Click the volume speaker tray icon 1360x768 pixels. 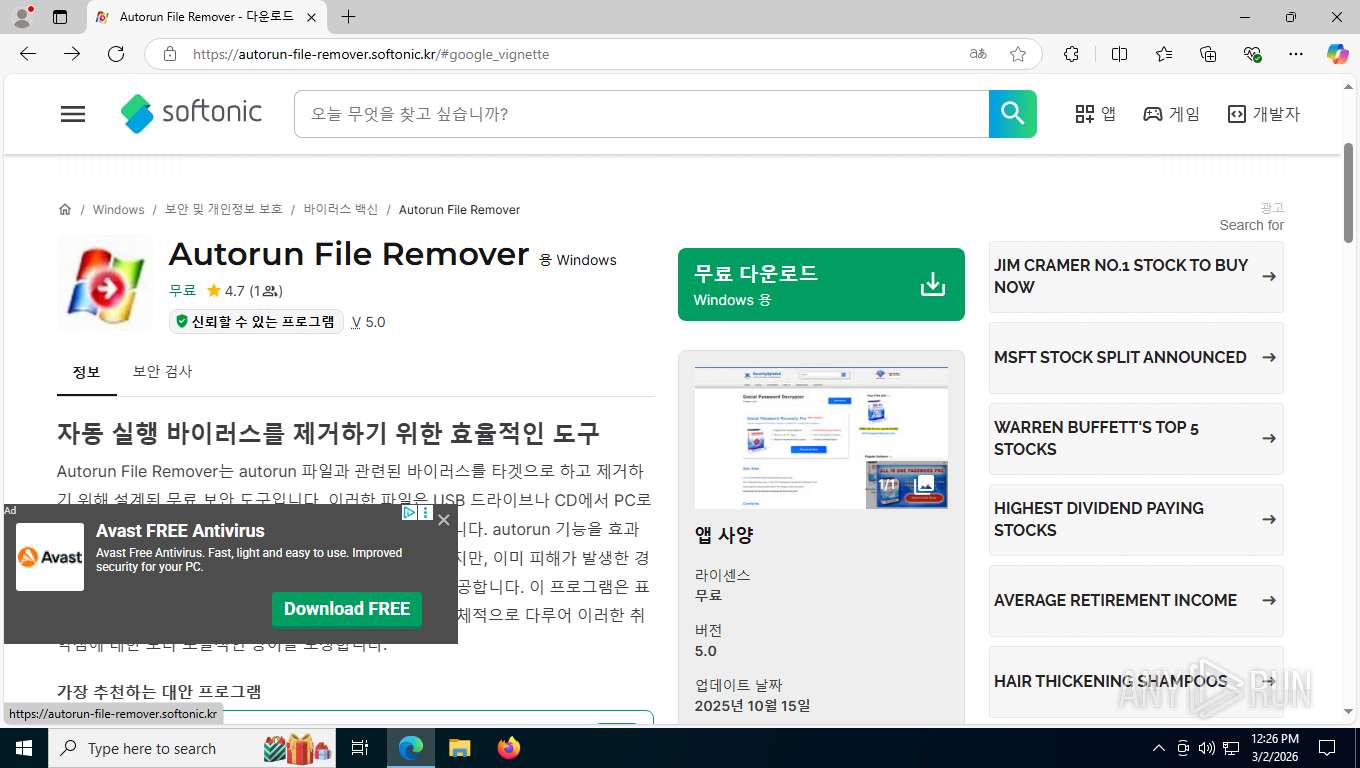1206,748
